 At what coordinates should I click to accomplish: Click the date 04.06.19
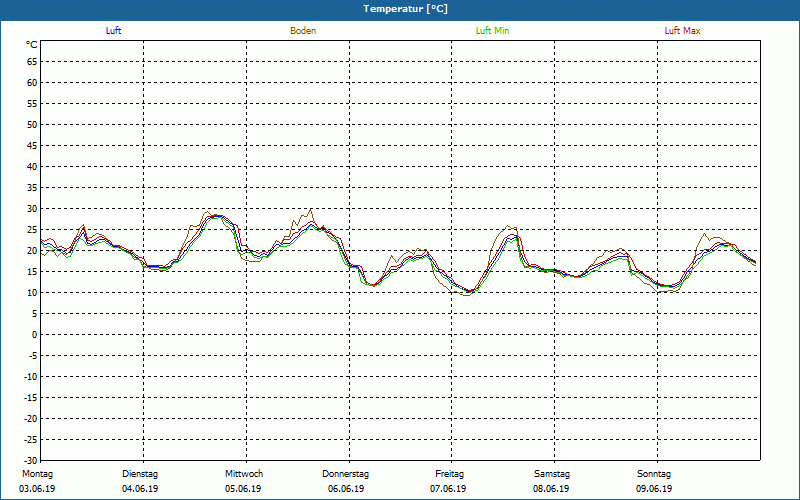140,489
